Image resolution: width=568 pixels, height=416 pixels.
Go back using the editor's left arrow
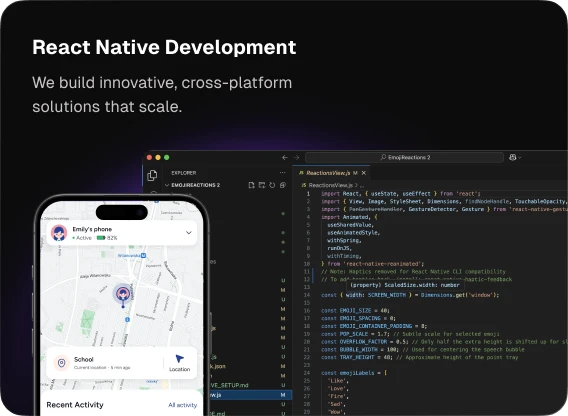tap(285, 157)
